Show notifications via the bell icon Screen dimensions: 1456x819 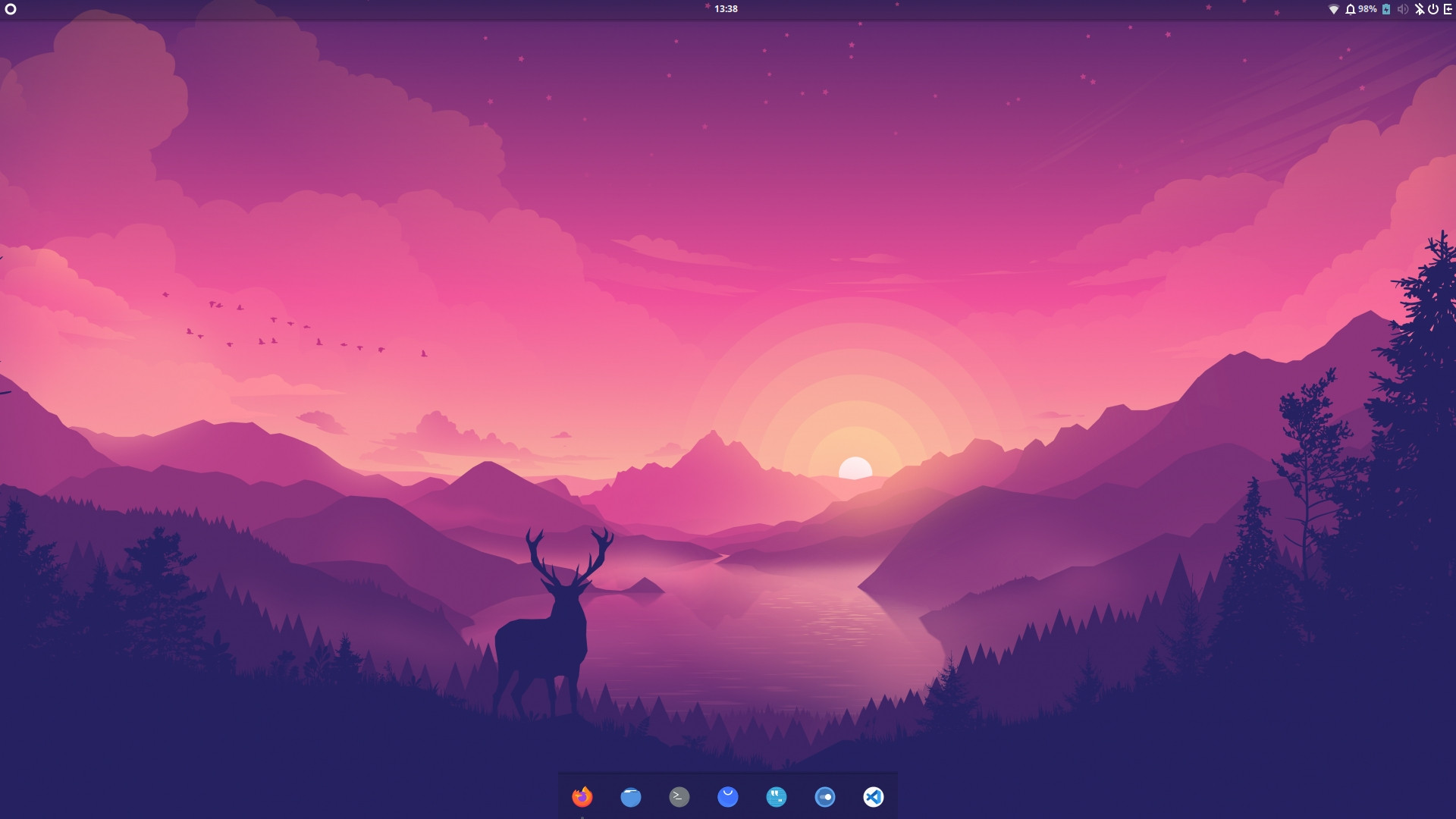coord(1350,9)
